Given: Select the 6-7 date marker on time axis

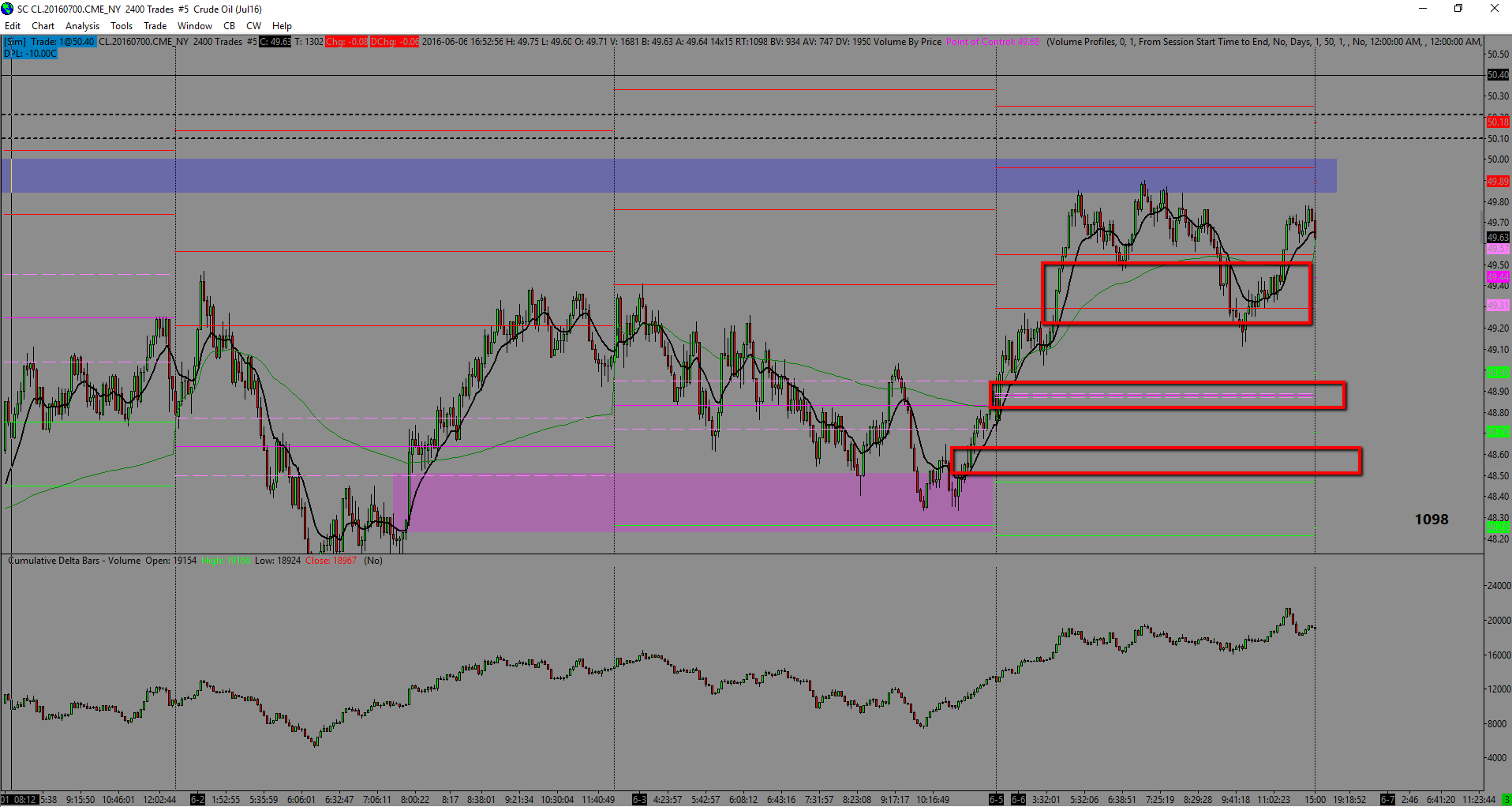Looking at the screenshot, I should (1387, 800).
